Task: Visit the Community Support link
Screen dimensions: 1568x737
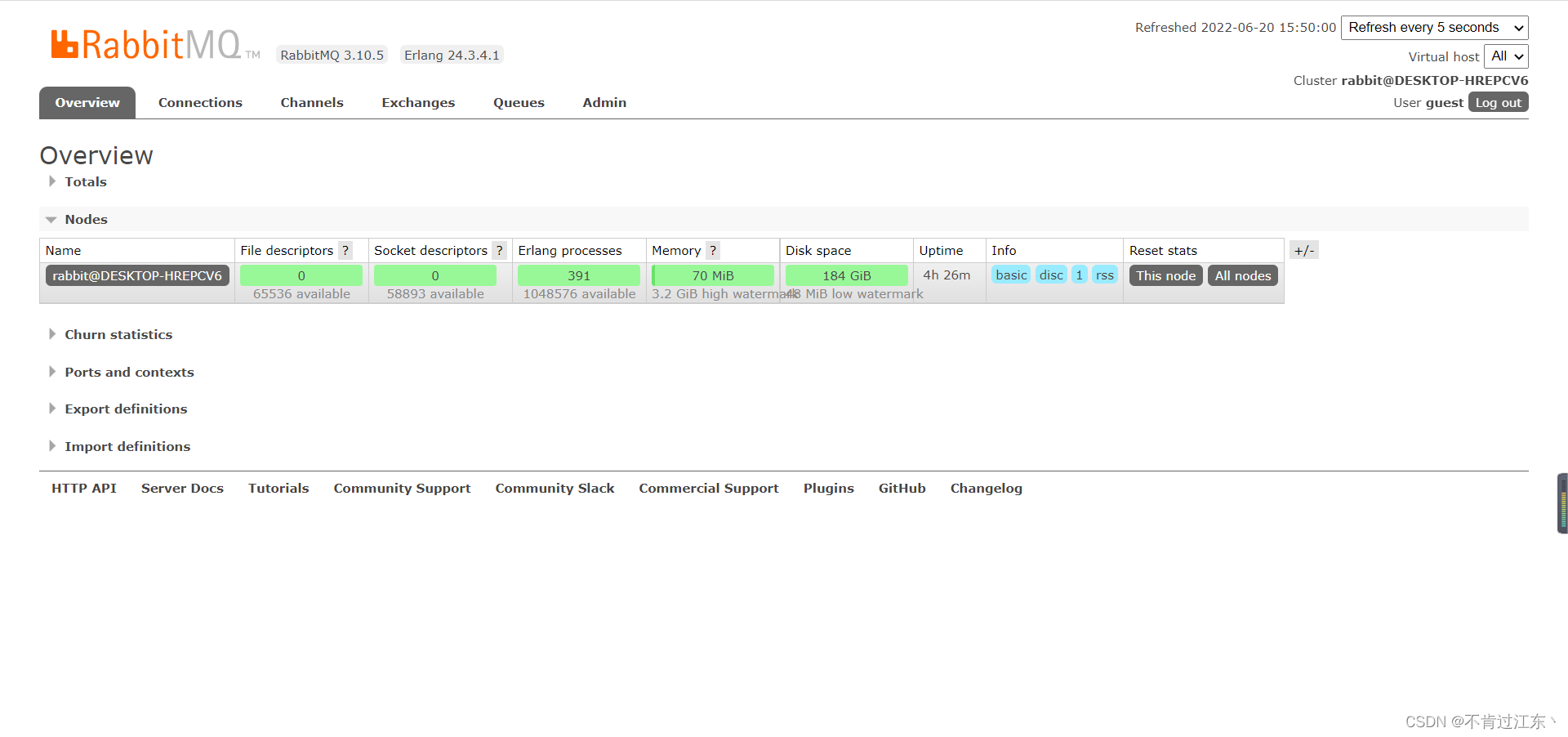Action: click(403, 488)
